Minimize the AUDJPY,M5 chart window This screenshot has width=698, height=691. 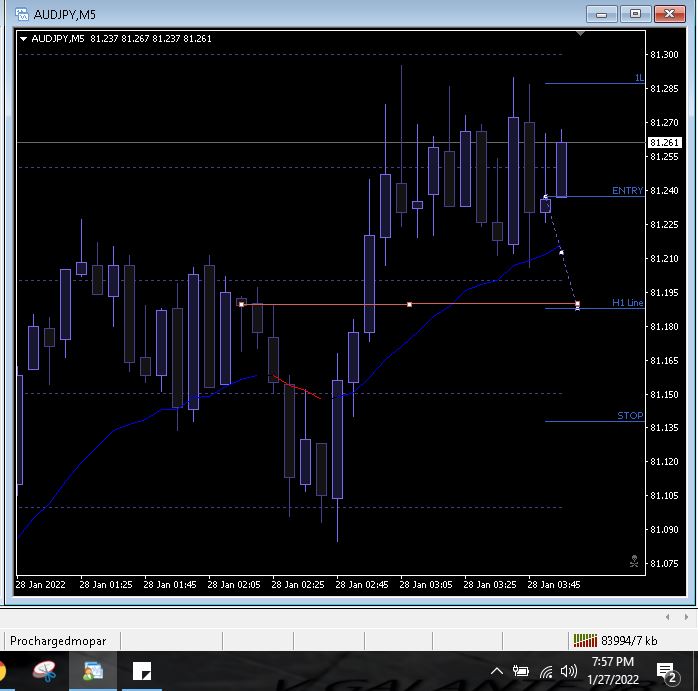pos(601,14)
